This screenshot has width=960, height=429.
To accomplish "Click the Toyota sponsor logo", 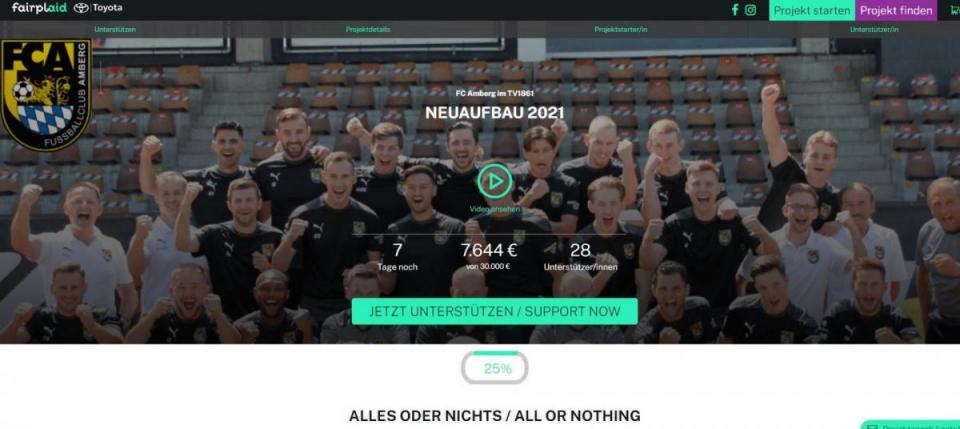I will 98,8.
